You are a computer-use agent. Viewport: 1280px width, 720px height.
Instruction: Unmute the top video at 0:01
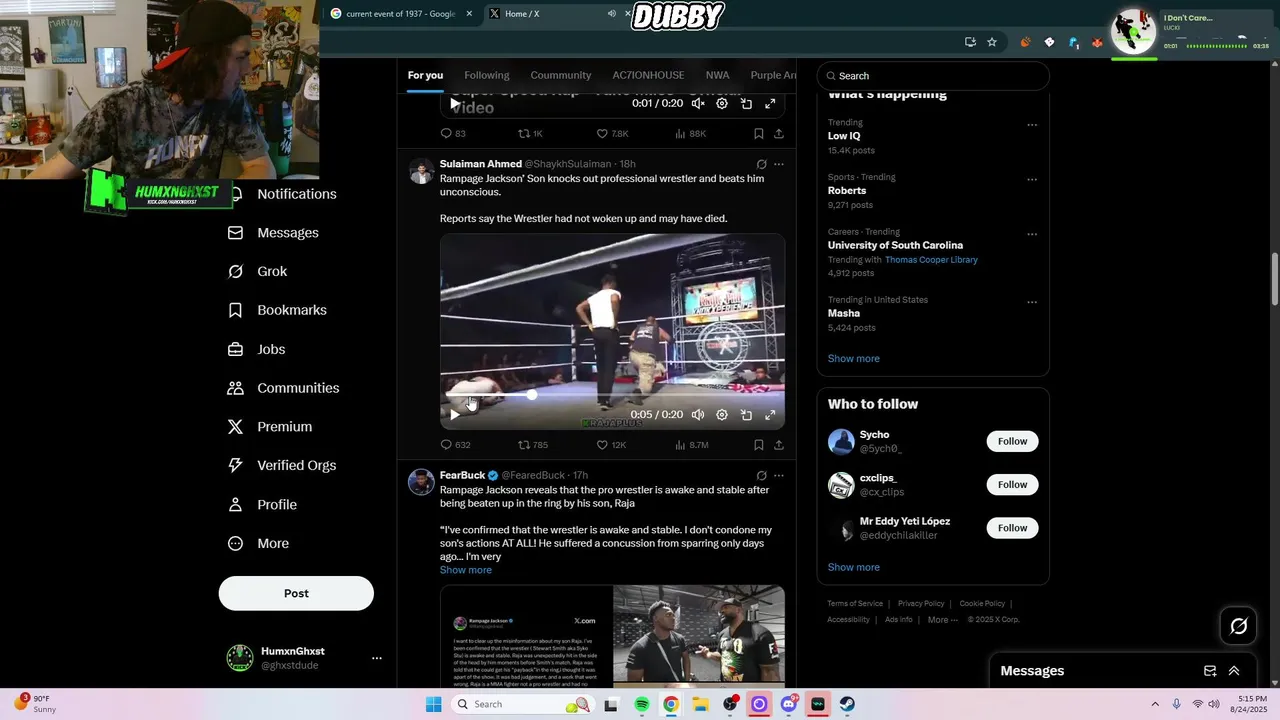pos(698,104)
